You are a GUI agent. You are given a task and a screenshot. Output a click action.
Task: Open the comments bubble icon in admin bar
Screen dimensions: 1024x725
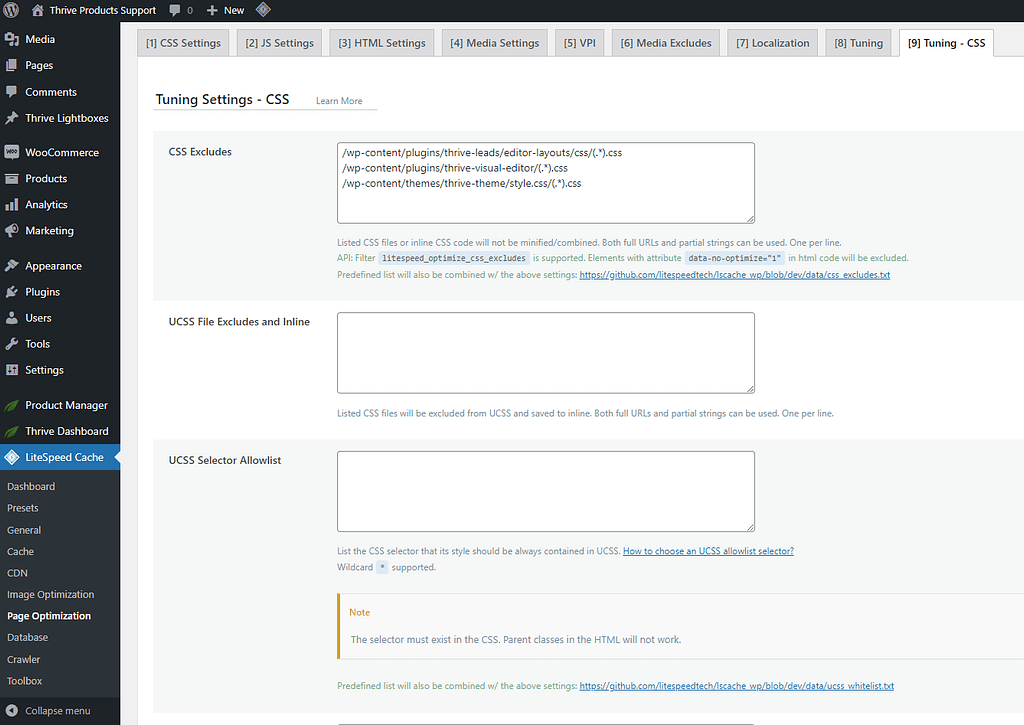[x=174, y=10]
